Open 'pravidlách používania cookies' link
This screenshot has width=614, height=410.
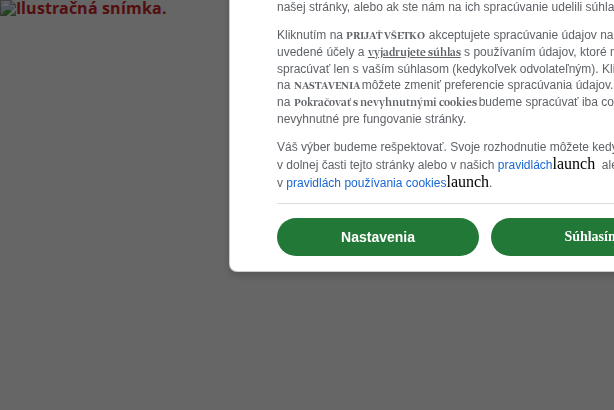coord(366,183)
